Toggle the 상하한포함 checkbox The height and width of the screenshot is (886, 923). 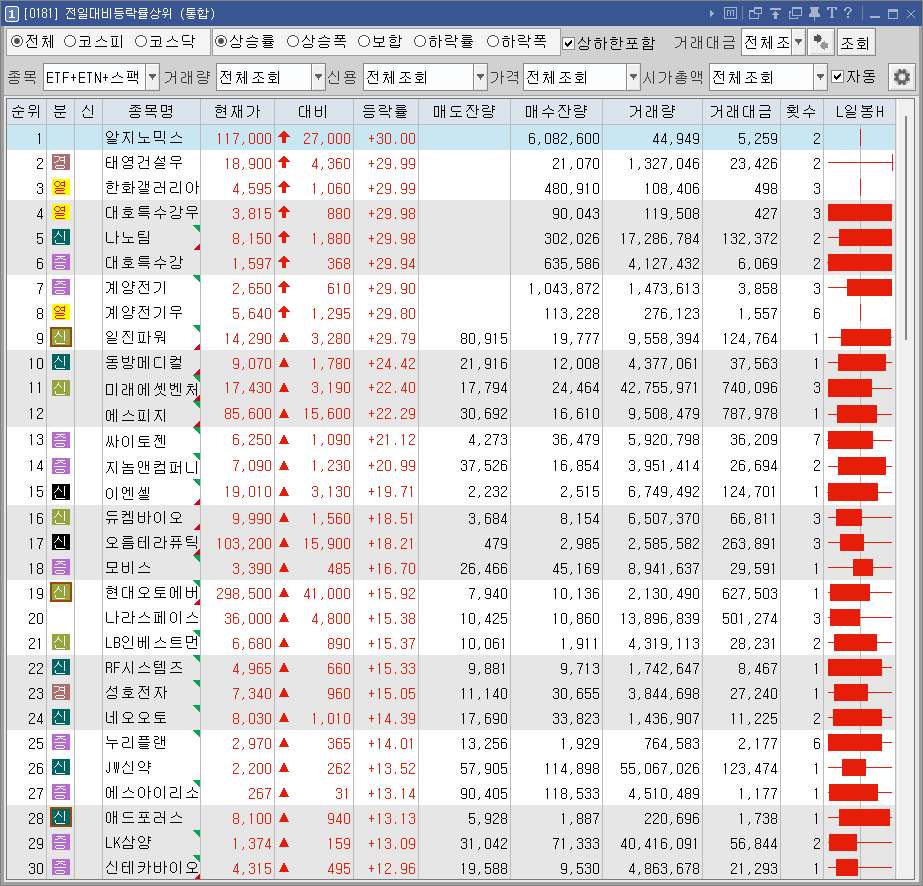point(569,43)
